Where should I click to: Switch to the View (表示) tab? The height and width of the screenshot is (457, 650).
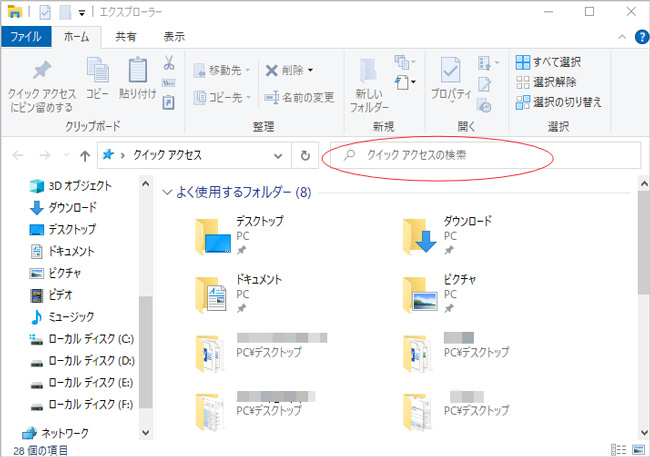174,37
